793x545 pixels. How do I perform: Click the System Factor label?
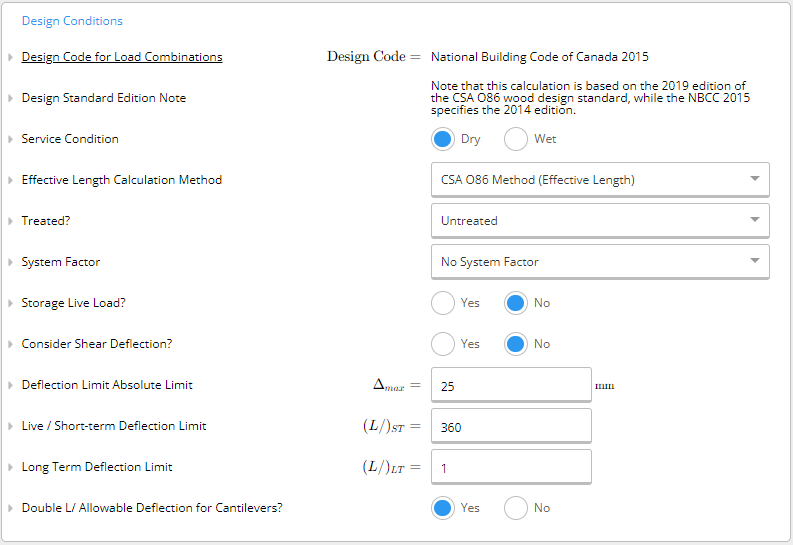(x=61, y=262)
